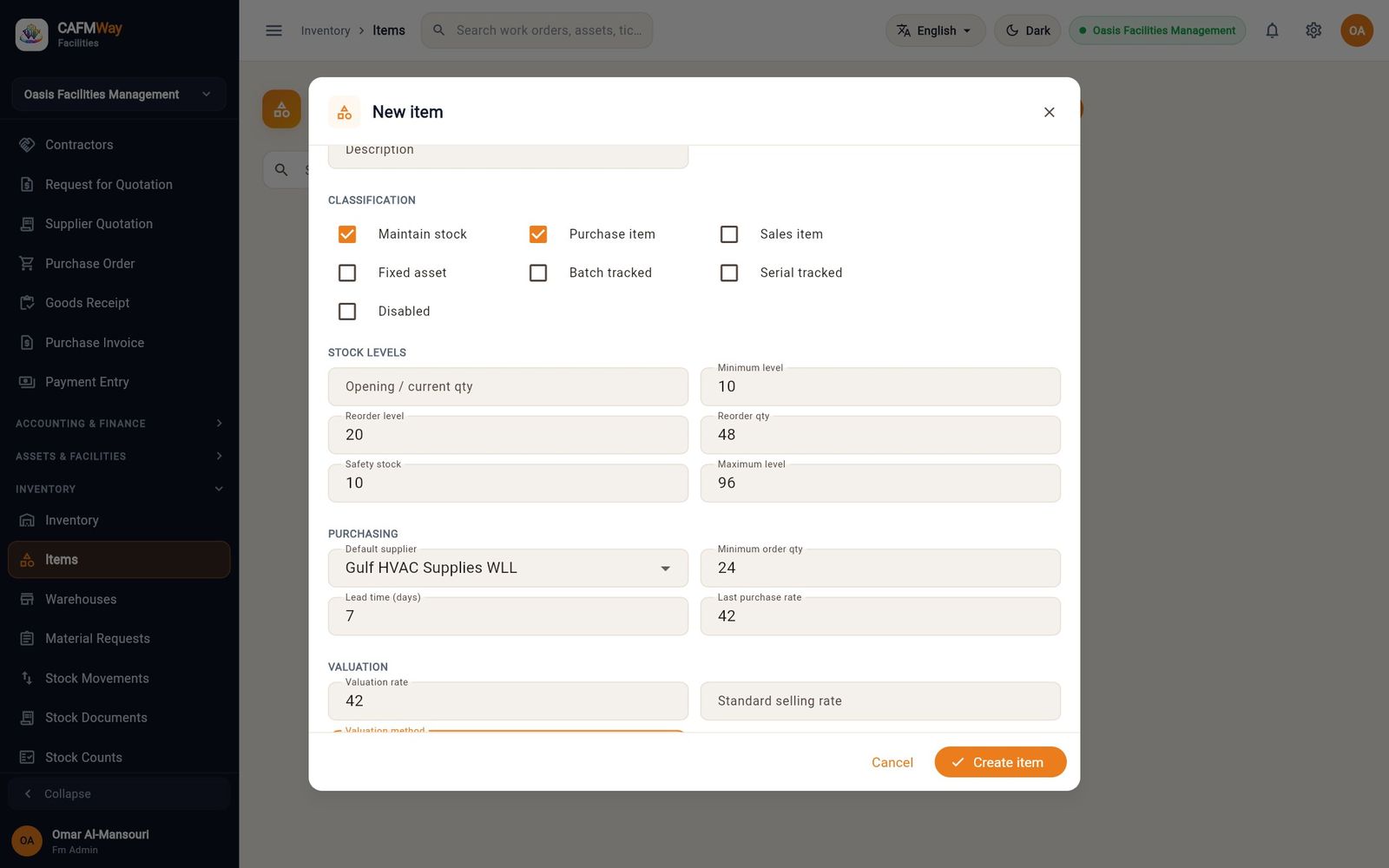The width and height of the screenshot is (1389, 868).
Task: Open Goods Receipt page
Action: coord(119,303)
